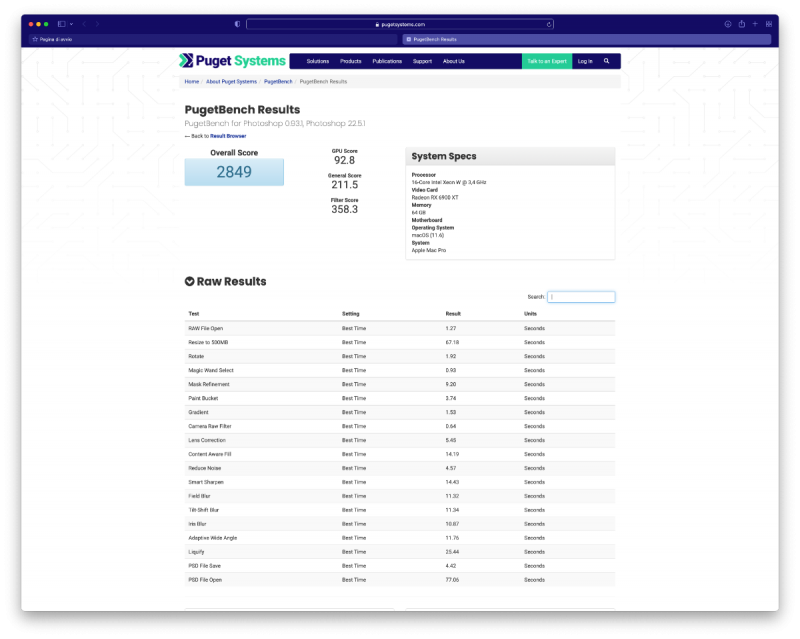The width and height of the screenshot is (800, 639).
Task: Click the Talk to an Expert button
Action: click(x=547, y=61)
